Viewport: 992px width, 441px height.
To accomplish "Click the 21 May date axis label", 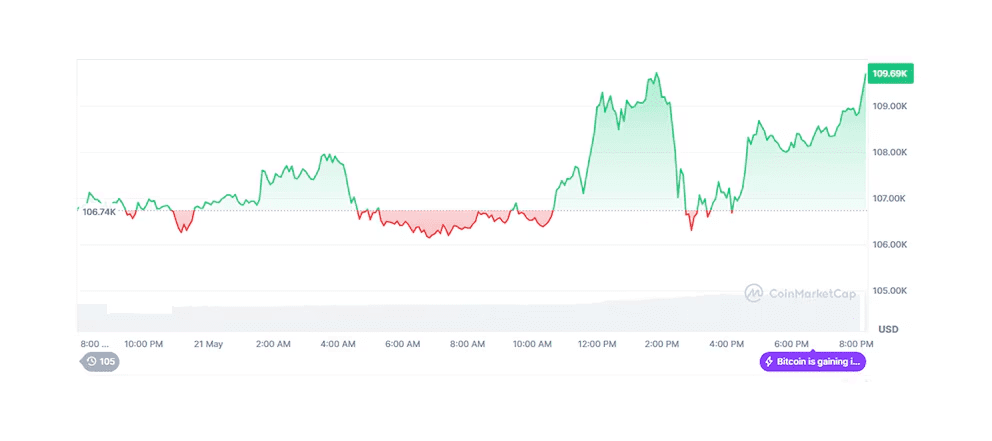I will pyautogui.click(x=207, y=344).
